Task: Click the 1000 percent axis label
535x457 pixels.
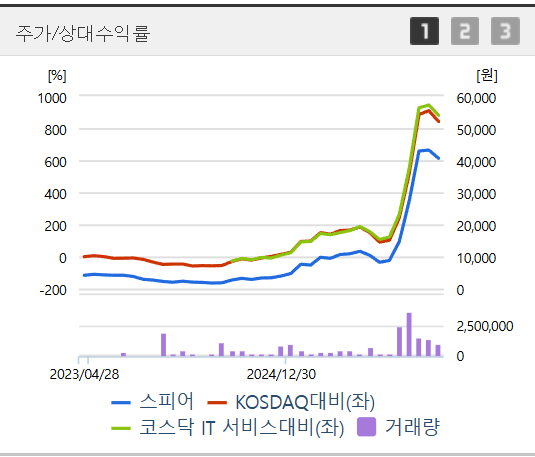Action: point(52,98)
